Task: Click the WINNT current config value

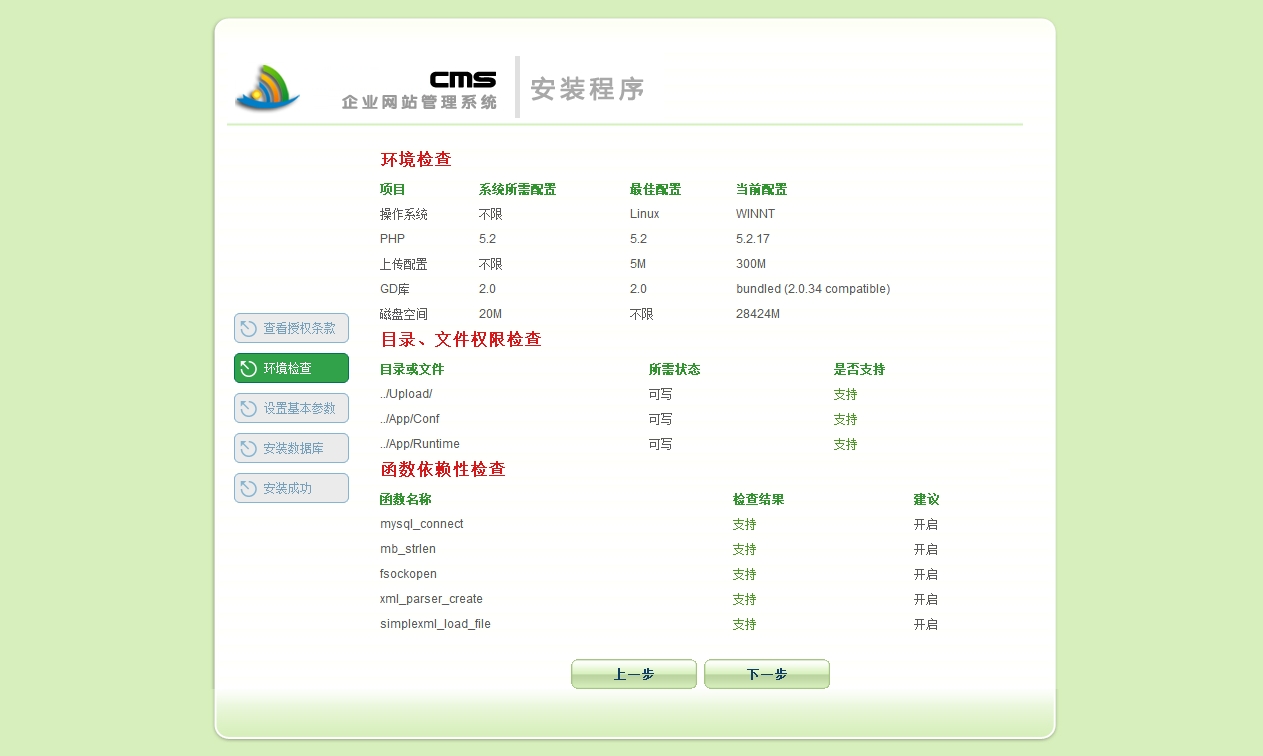Action: click(755, 214)
